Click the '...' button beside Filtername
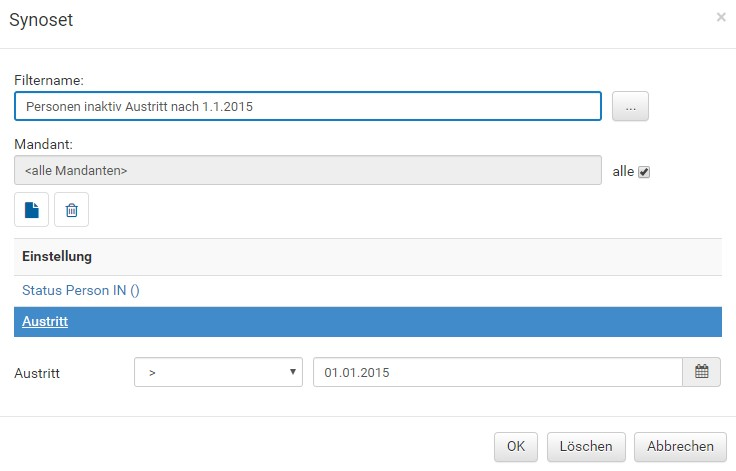Image resolution: width=736 pixels, height=471 pixels. click(630, 106)
